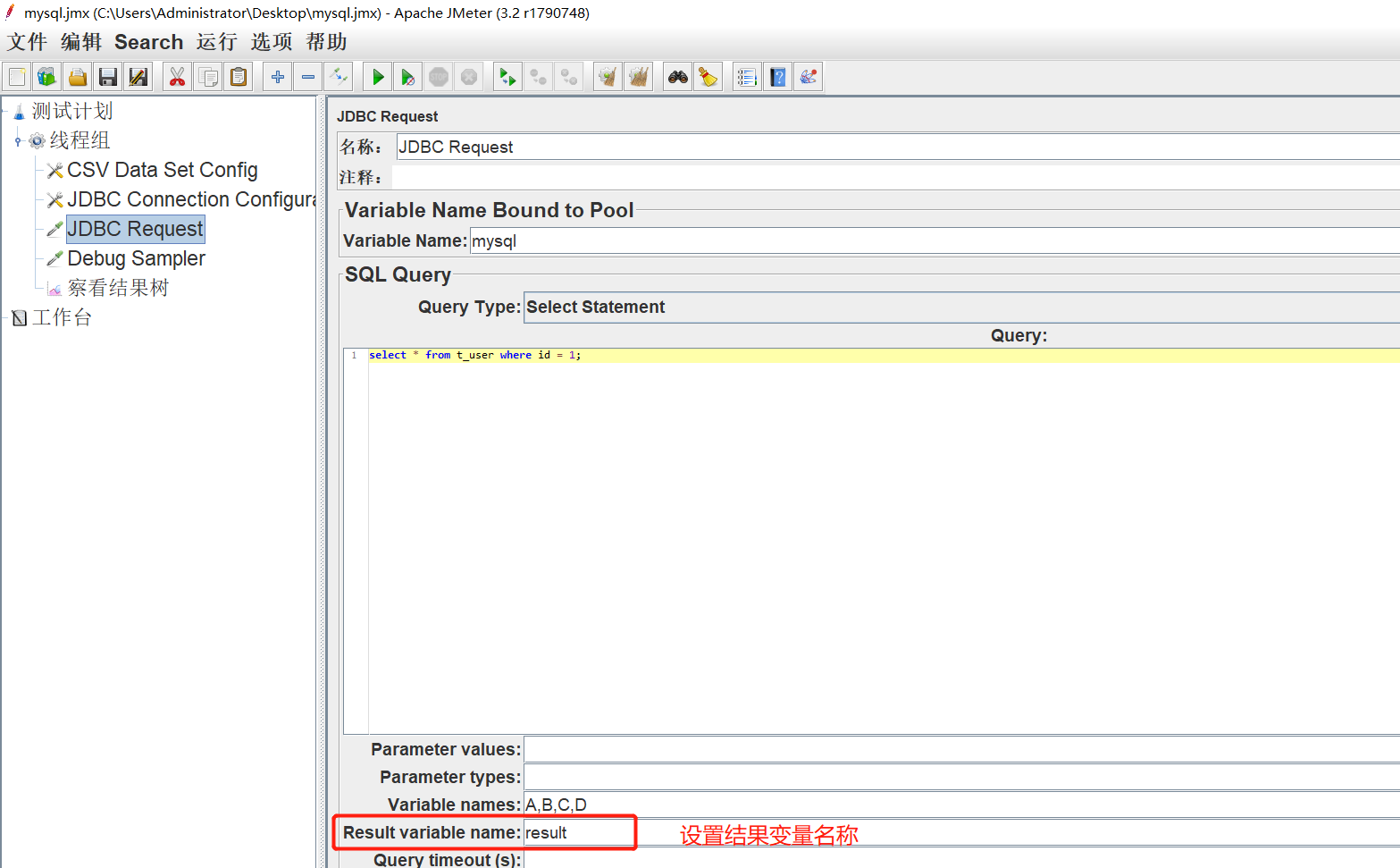Click the Result variable name field
Viewport: 1400px width, 868px height.
(961, 832)
